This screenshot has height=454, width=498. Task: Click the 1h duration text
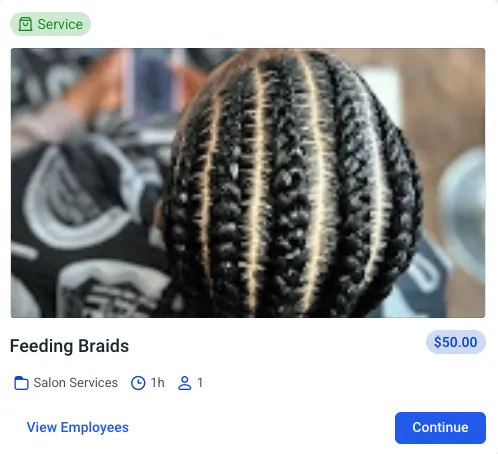[x=158, y=383]
